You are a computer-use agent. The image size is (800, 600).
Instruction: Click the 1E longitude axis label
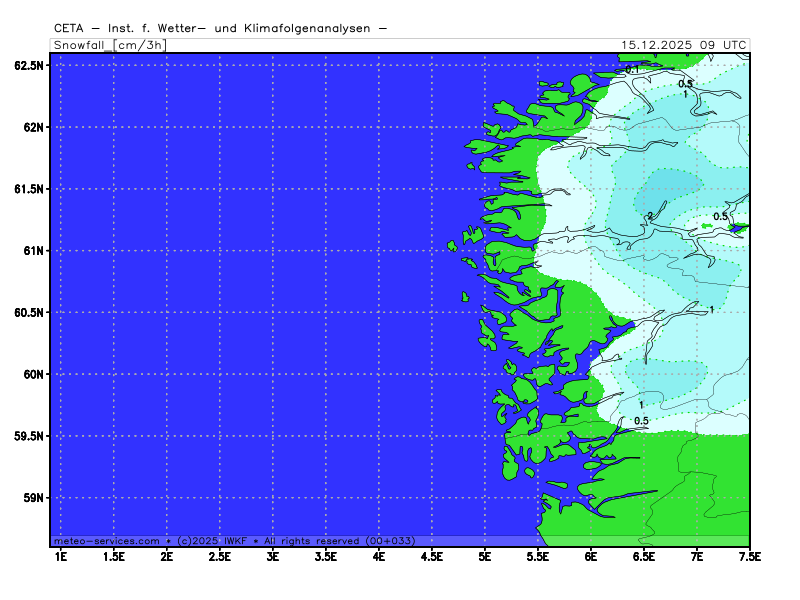[x=60, y=555]
